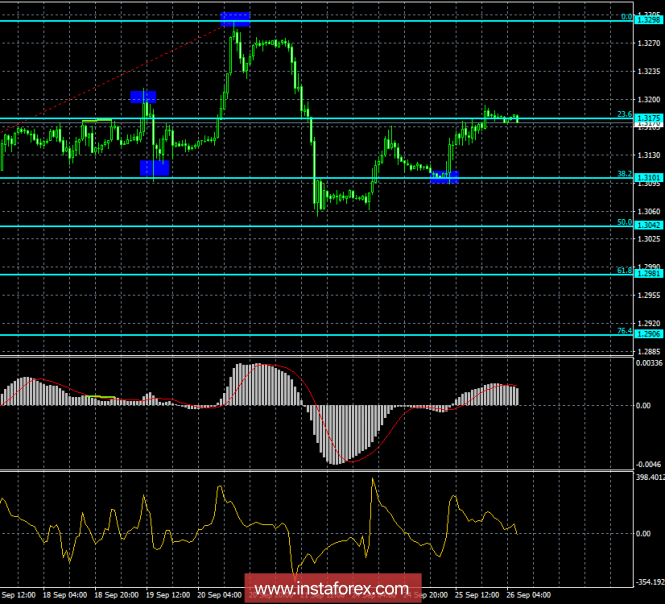Select the 50.0 Fibonacci level line
This screenshot has width=665, height=604.
click(x=300, y=226)
